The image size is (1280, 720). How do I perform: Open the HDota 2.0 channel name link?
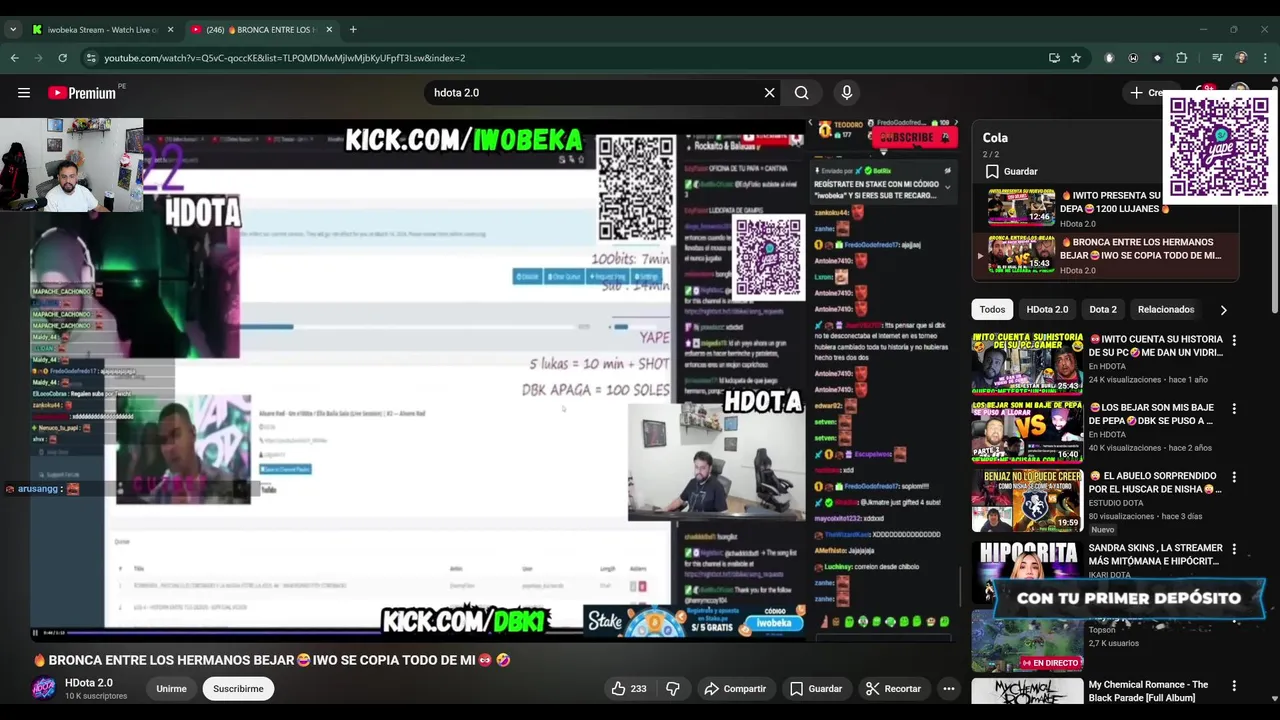point(89,683)
